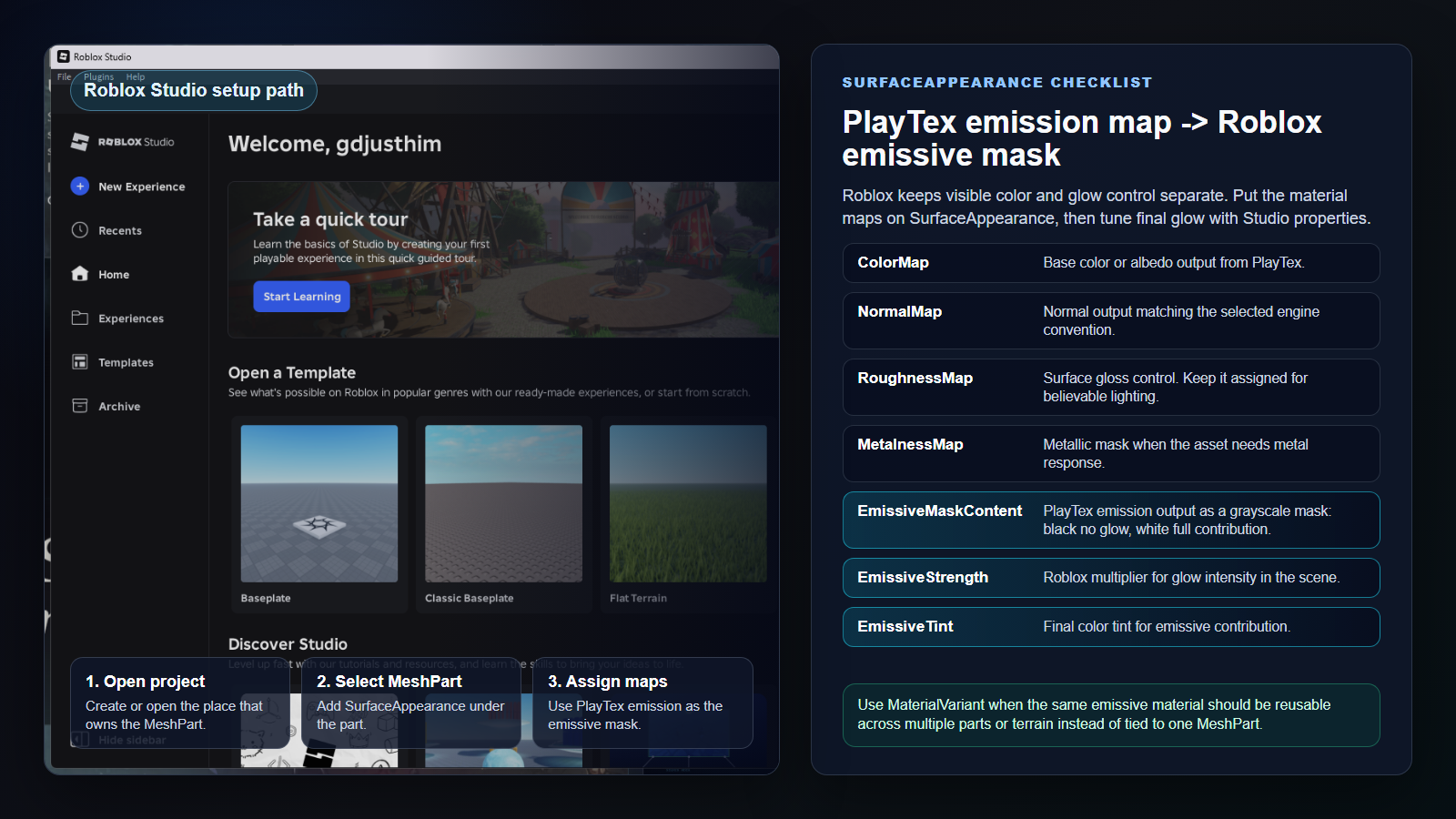Click the 'NormalMap' label
The height and width of the screenshot is (819, 1456).
899,311
